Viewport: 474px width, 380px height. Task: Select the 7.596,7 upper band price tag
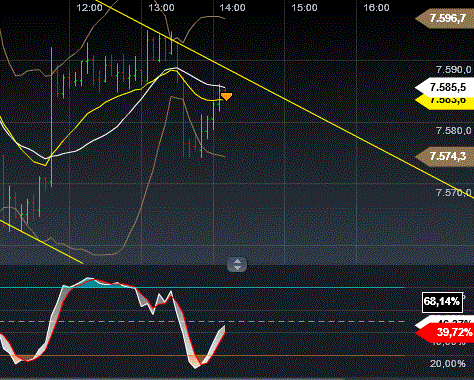(445, 18)
